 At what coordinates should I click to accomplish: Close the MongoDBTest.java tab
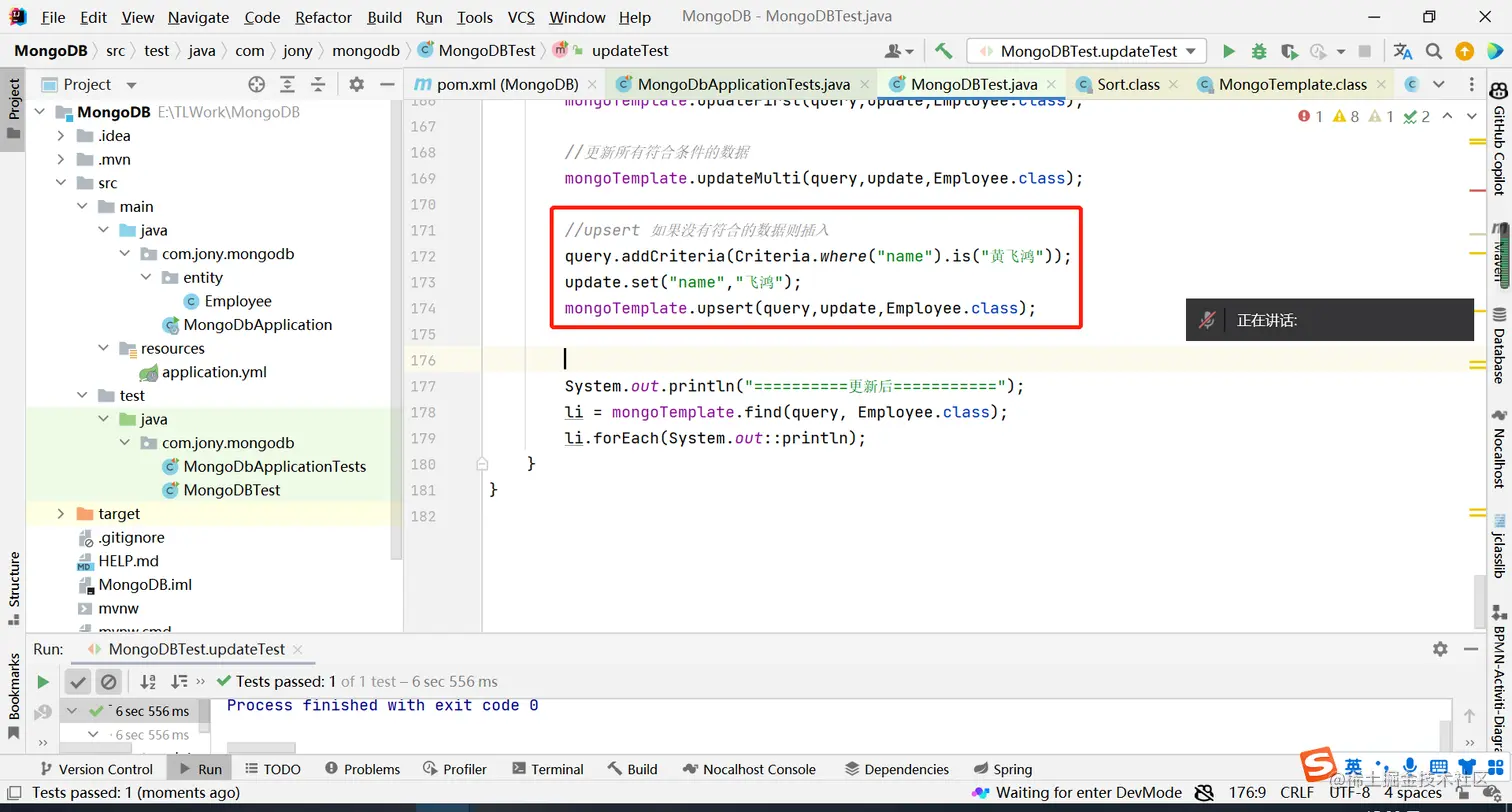coord(1052,85)
